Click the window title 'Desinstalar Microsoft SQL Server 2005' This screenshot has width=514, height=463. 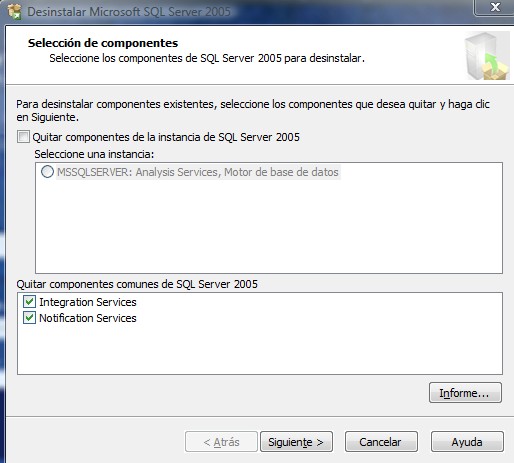click(129, 12)
